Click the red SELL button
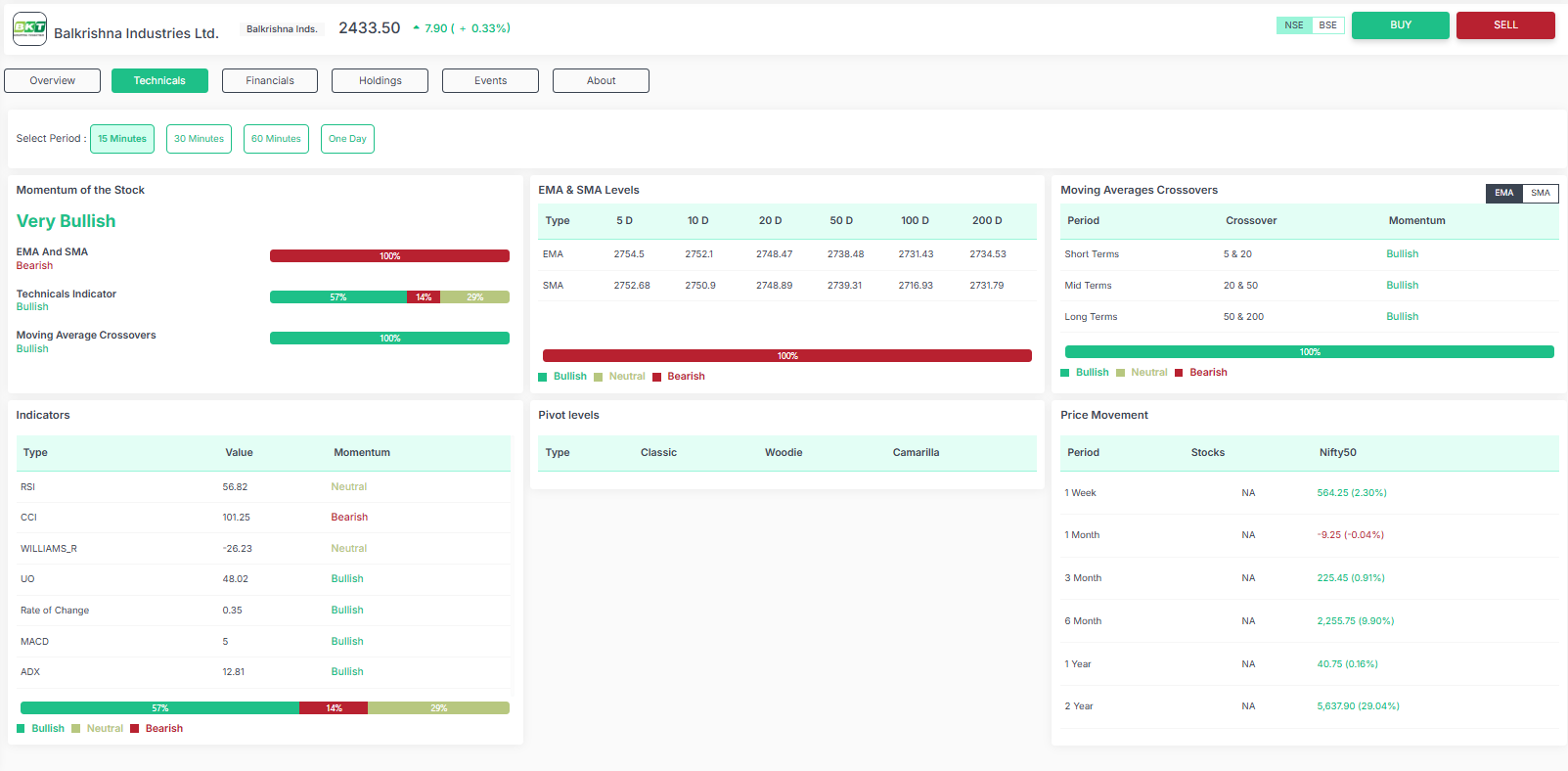The width and height of the screenshot is (1568, 771). 1505,25
